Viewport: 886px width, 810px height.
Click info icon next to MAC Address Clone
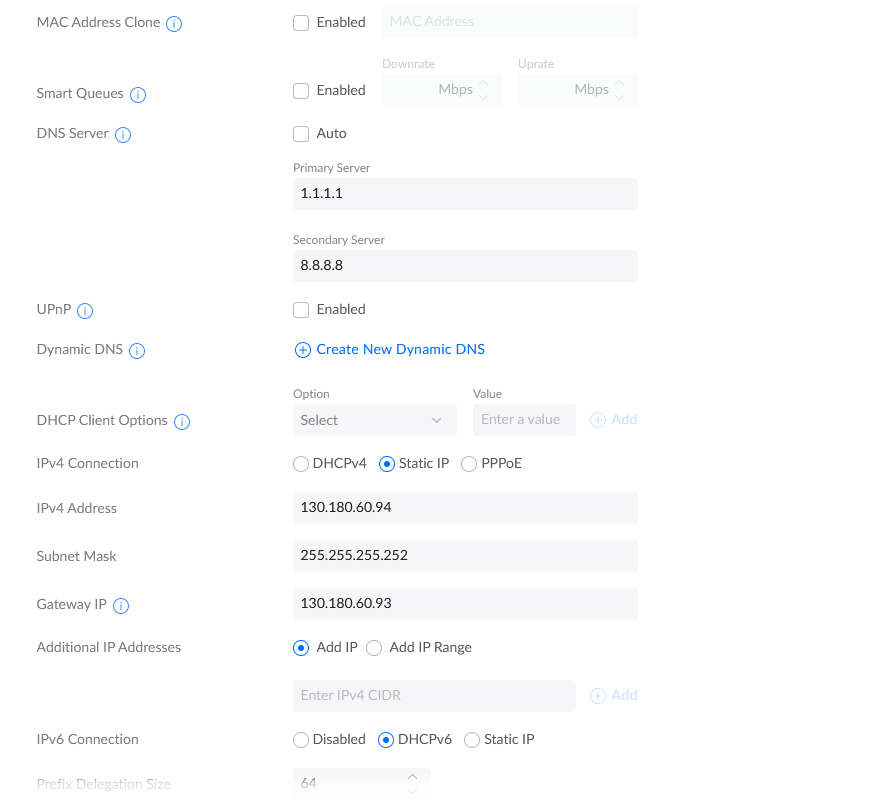[x=174, y=23]
